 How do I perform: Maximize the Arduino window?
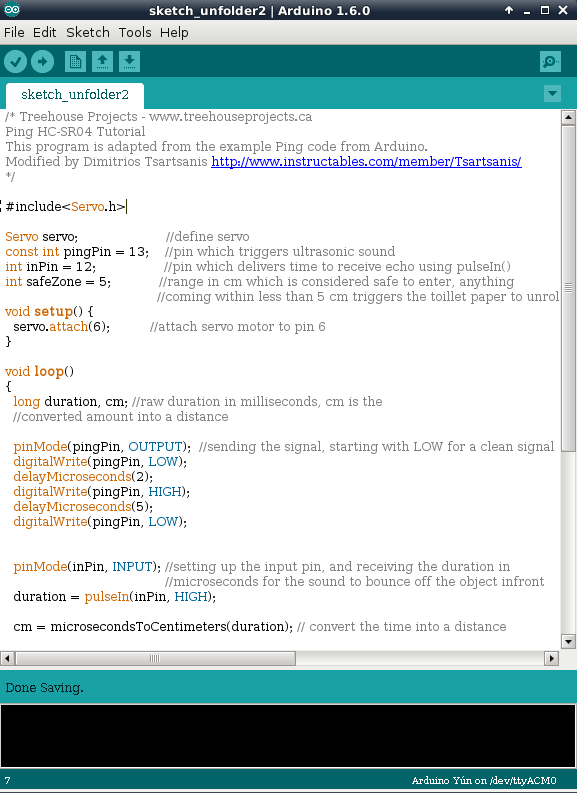[x=545, y=10]
